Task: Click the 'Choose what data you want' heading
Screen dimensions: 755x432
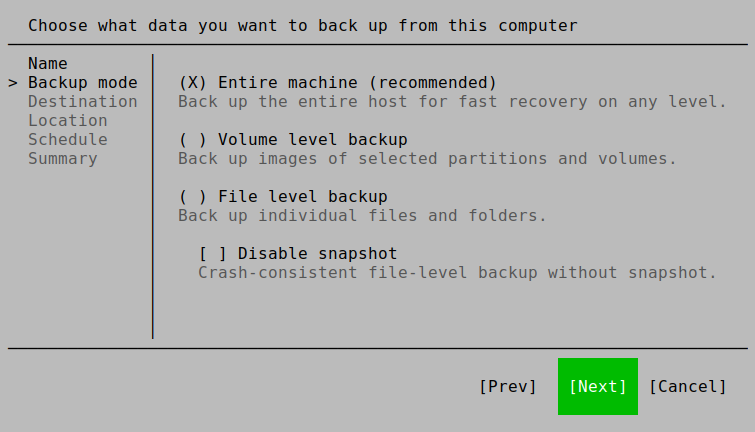Action: tap(302, 25)
